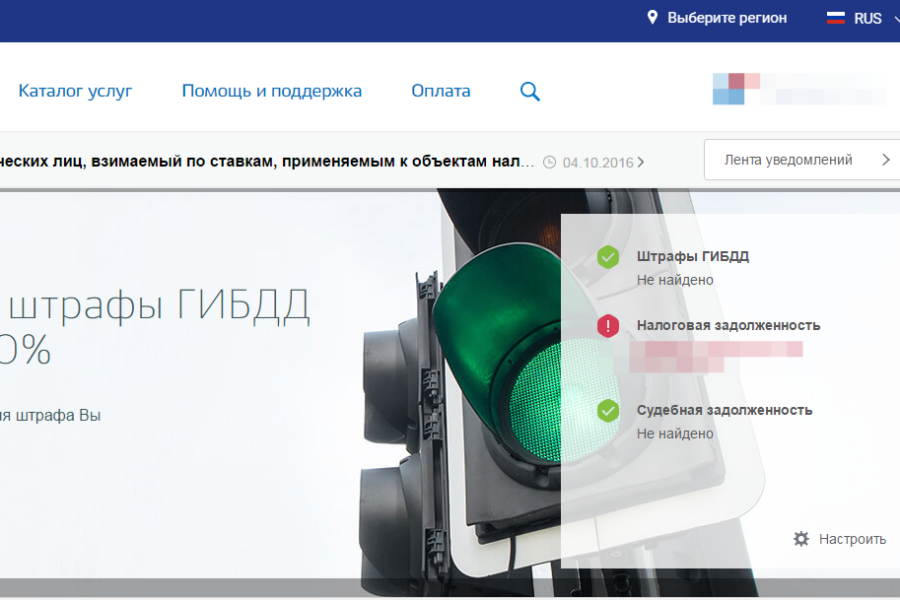The width and height of the screenshot is (900, 600).
Task: Click the red alert icon beside Налоговая задолженность
Action: pyautogui.click(x=610, y=325)
